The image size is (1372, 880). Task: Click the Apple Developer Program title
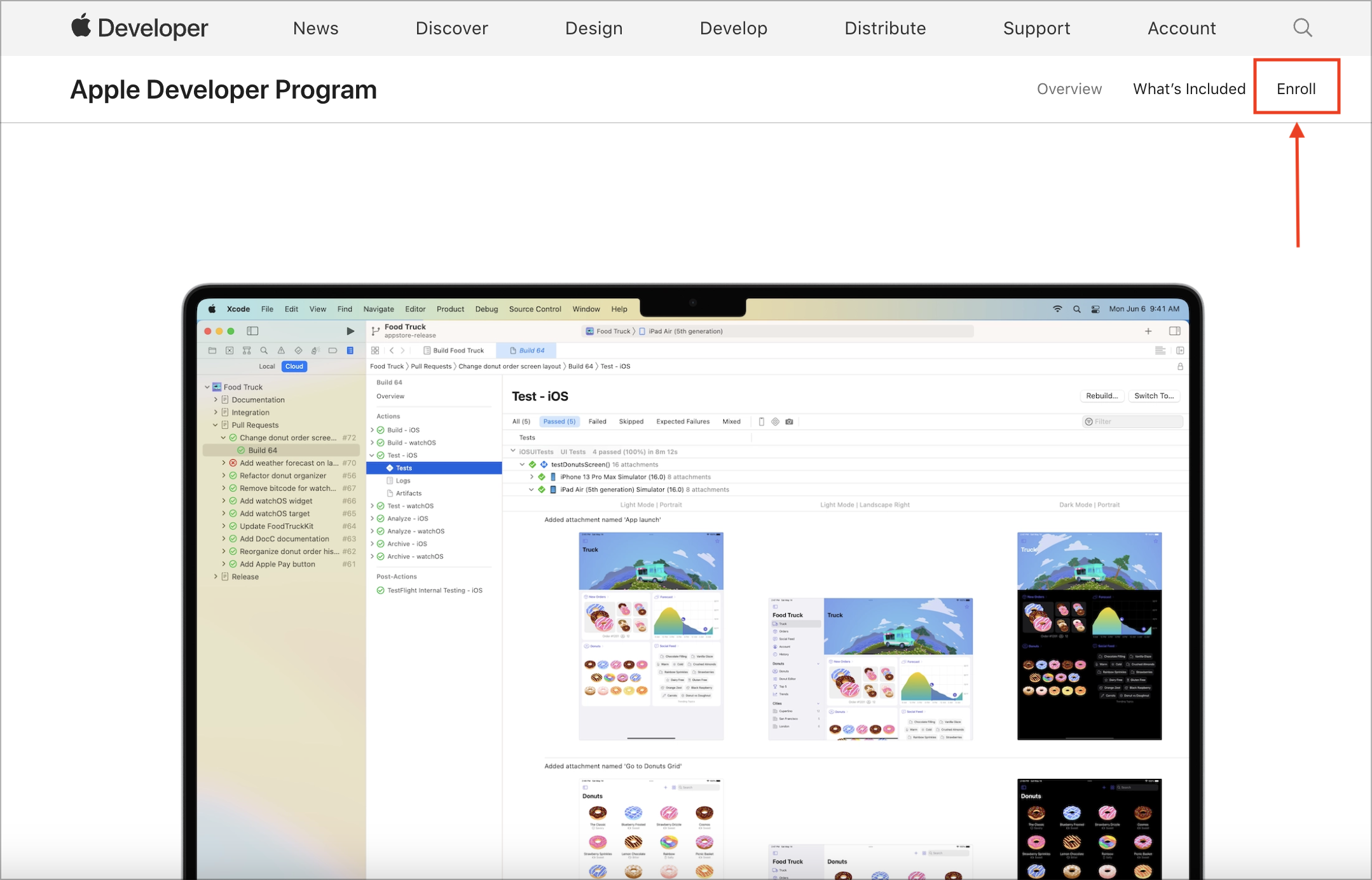point(223,90)
